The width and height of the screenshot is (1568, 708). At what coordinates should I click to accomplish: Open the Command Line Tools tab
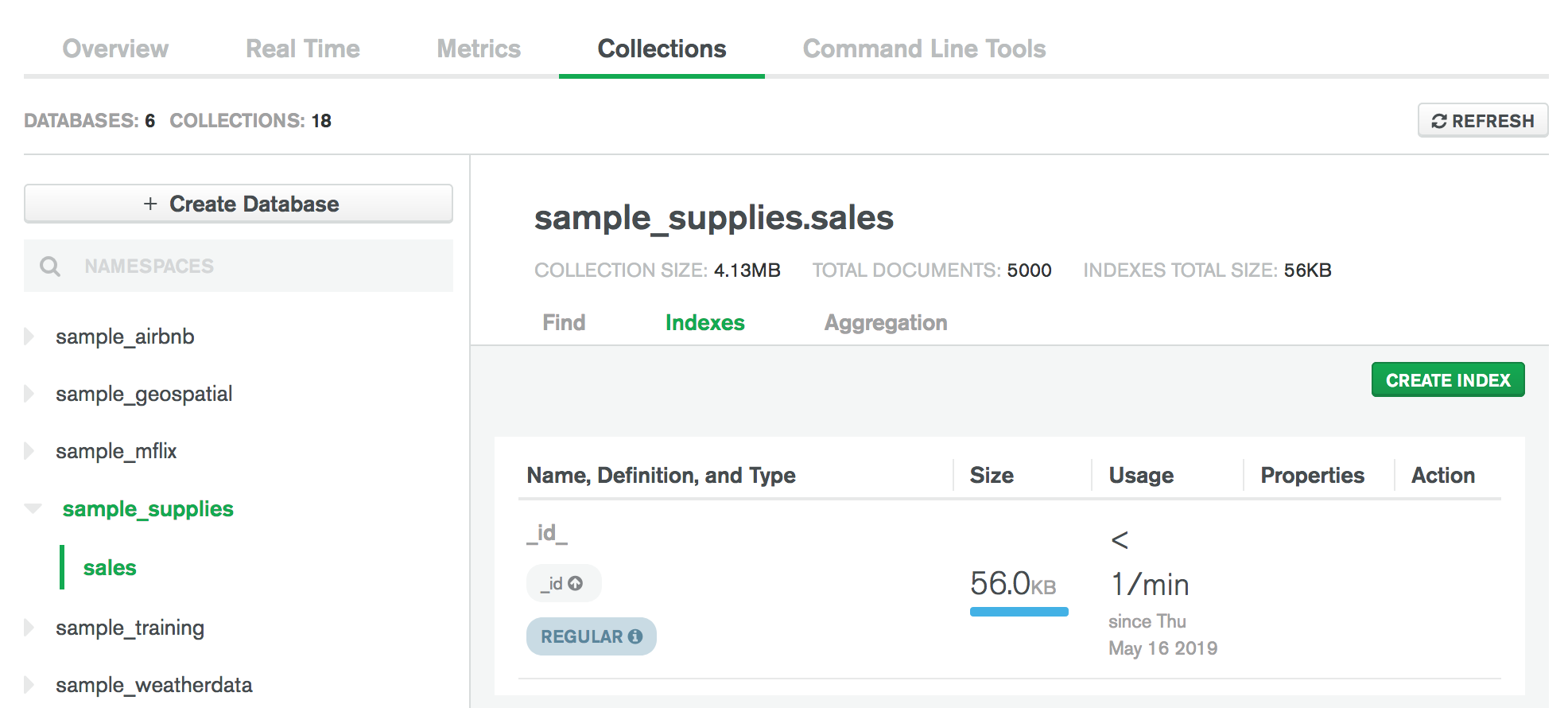924,49
